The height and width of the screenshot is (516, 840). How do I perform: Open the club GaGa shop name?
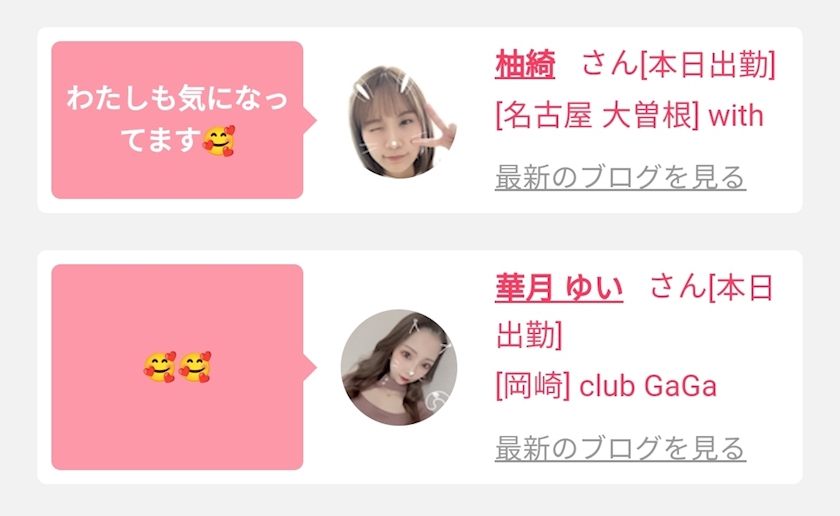[x=648, y=386]
